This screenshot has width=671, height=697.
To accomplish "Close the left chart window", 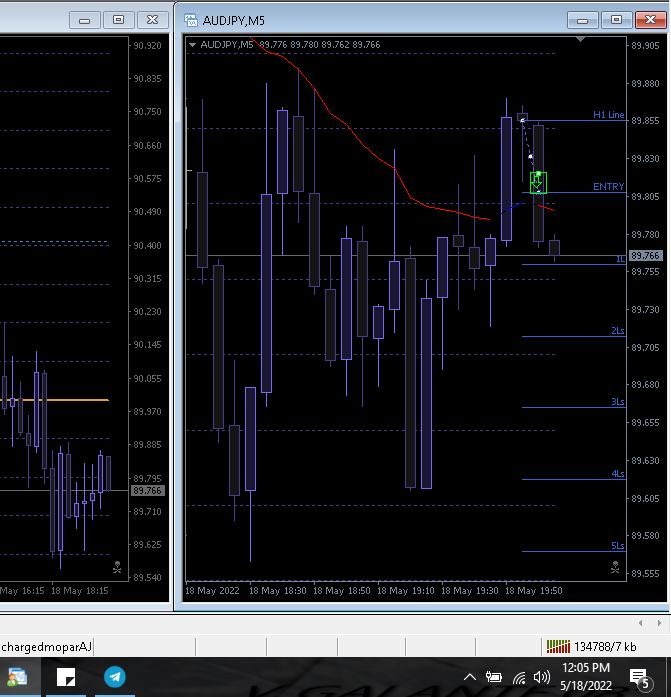I will [152, 20].
